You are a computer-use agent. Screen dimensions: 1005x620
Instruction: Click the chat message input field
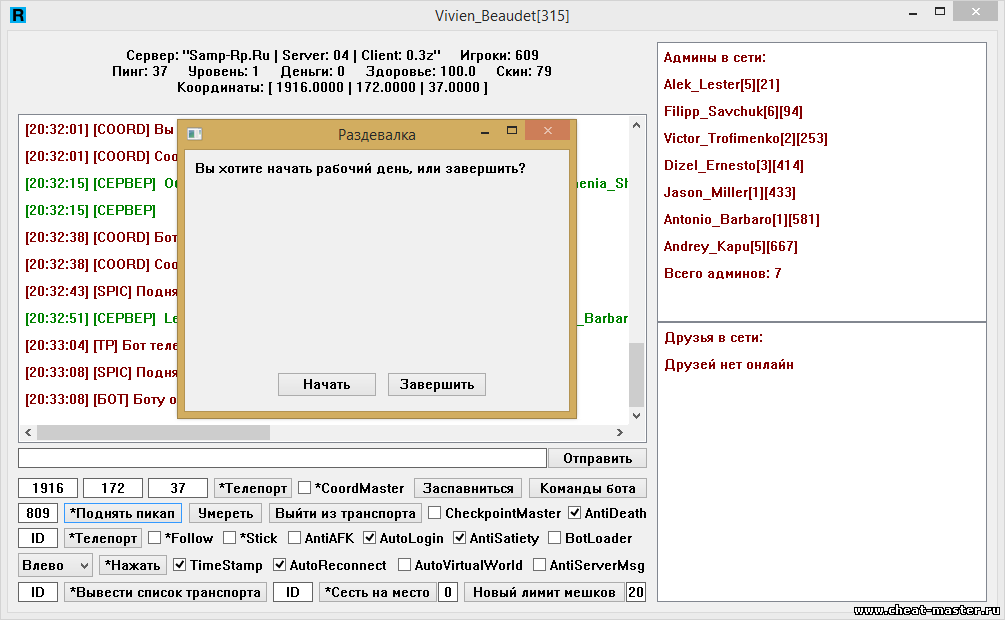[282, 458]
